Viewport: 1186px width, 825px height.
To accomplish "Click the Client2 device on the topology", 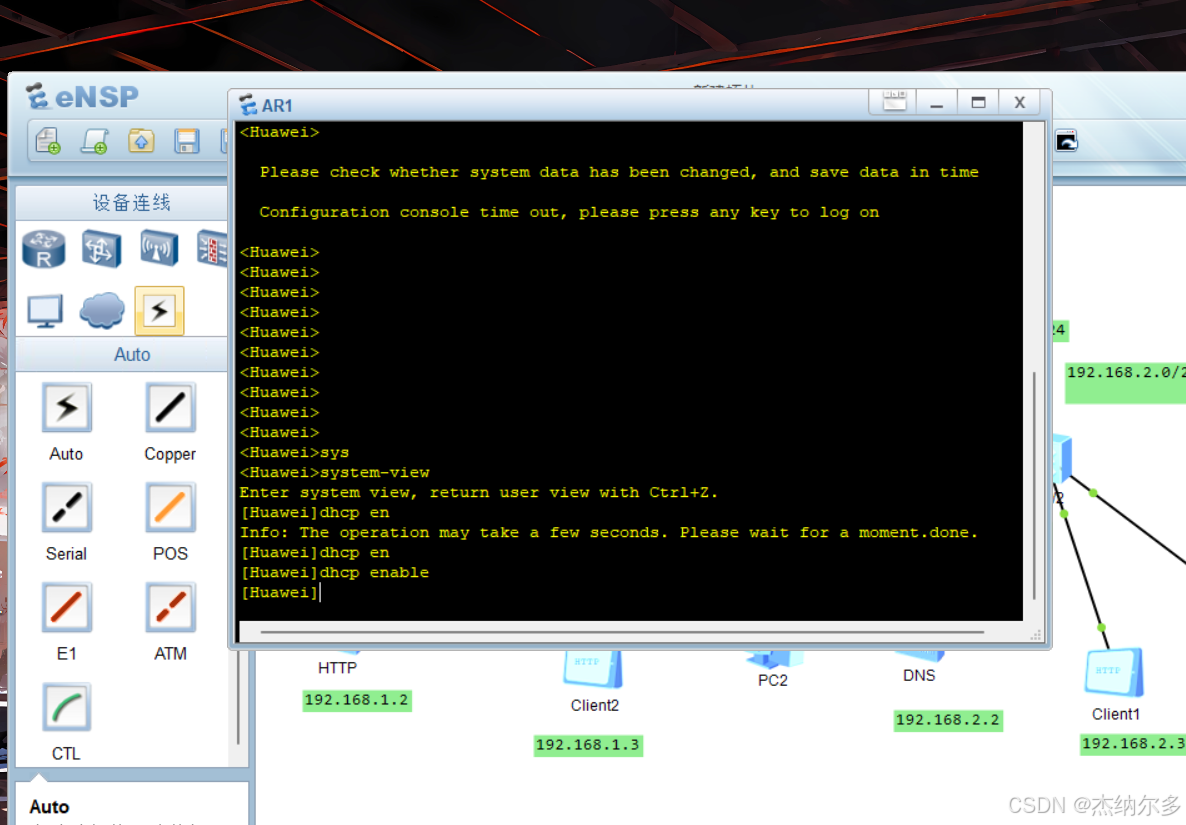I will [592, 668].
